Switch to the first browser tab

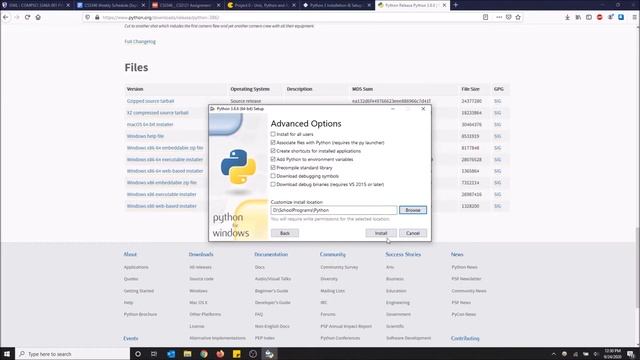(x=36, y=5)
